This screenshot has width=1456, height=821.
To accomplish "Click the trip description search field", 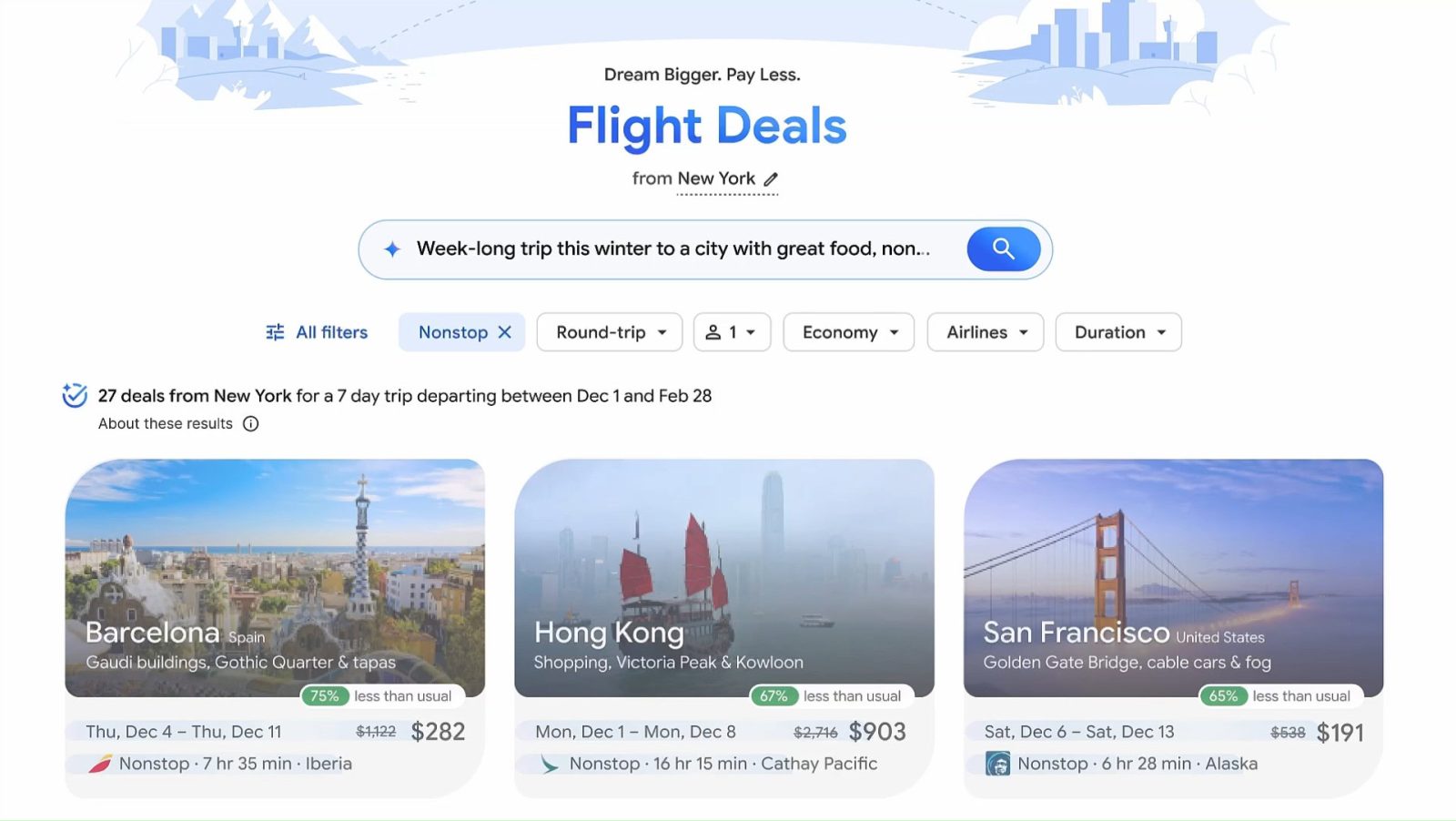I will click(673, 248).
